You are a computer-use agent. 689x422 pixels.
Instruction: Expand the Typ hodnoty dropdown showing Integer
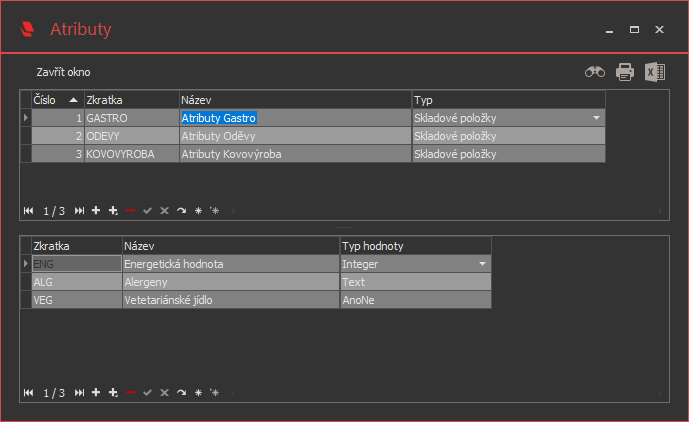(483, 264)
